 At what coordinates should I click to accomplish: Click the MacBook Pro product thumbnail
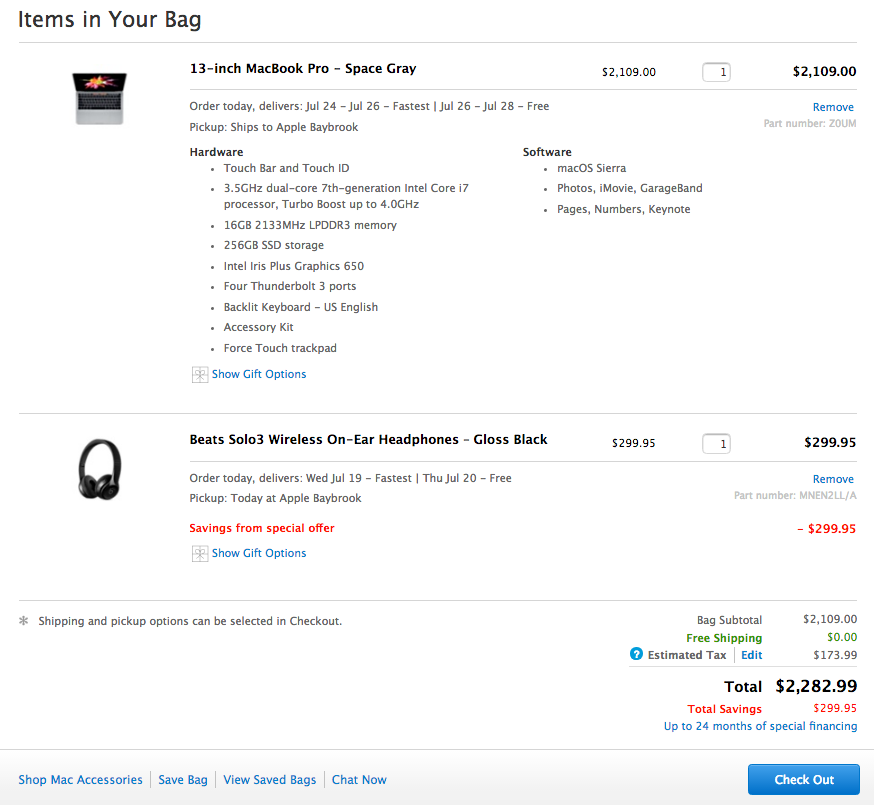pos(99,97)
